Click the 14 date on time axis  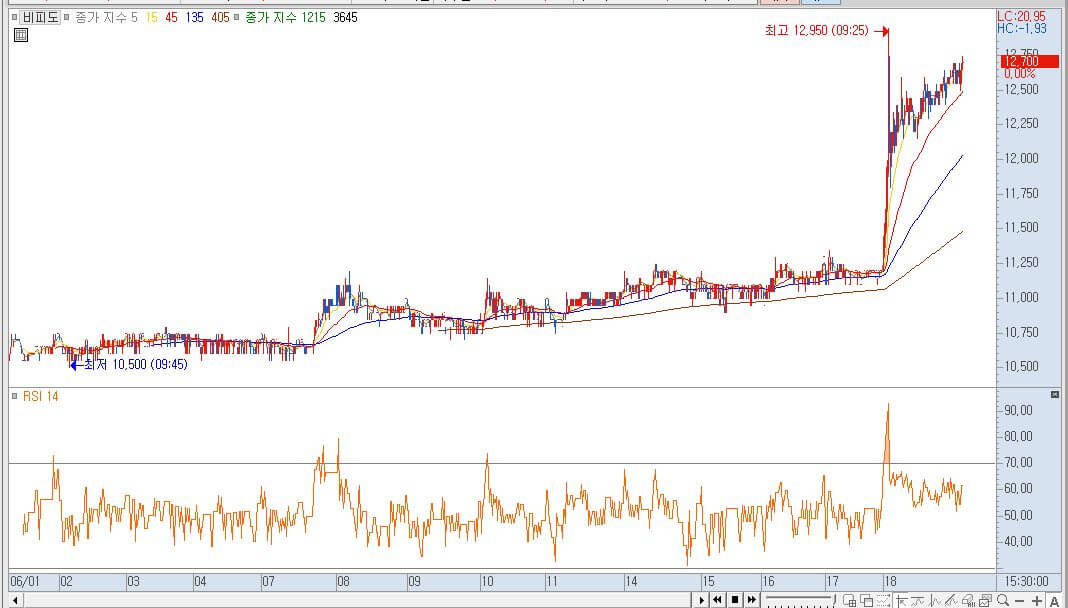coord(631,582)
